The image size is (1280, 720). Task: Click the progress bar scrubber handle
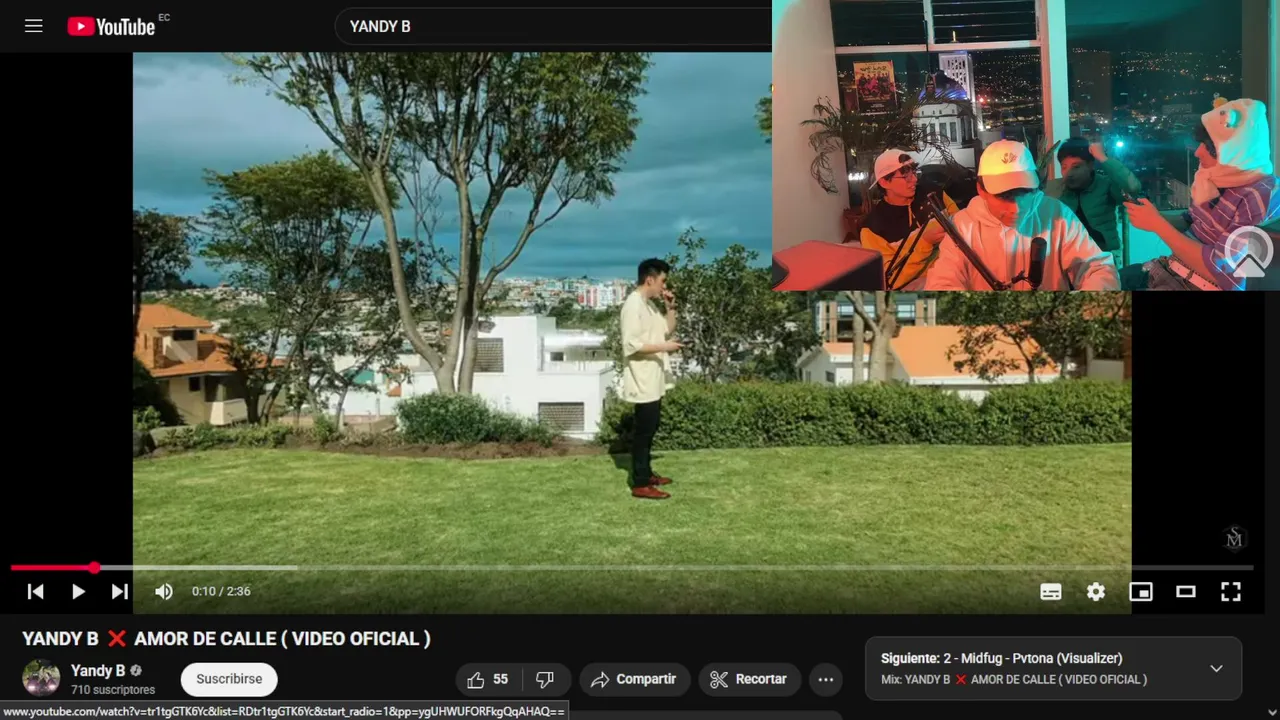point(94,567)
